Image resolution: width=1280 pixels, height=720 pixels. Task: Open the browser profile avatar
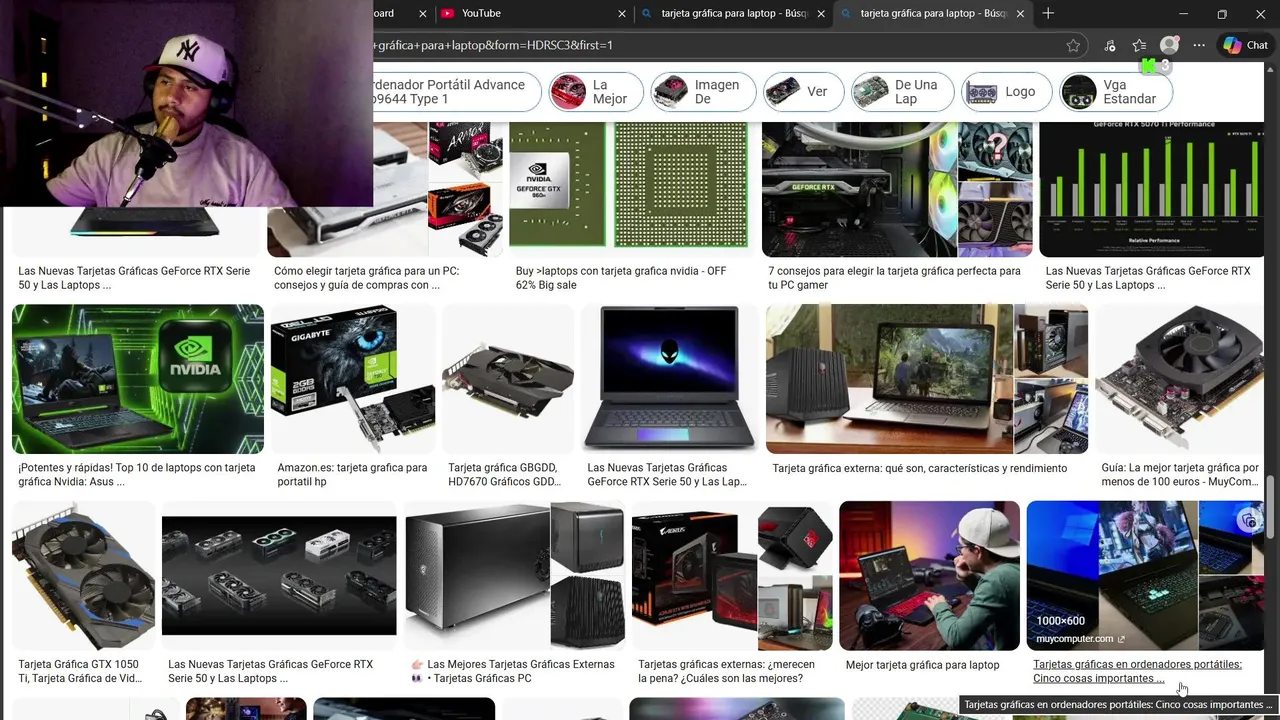[1169, 45]
